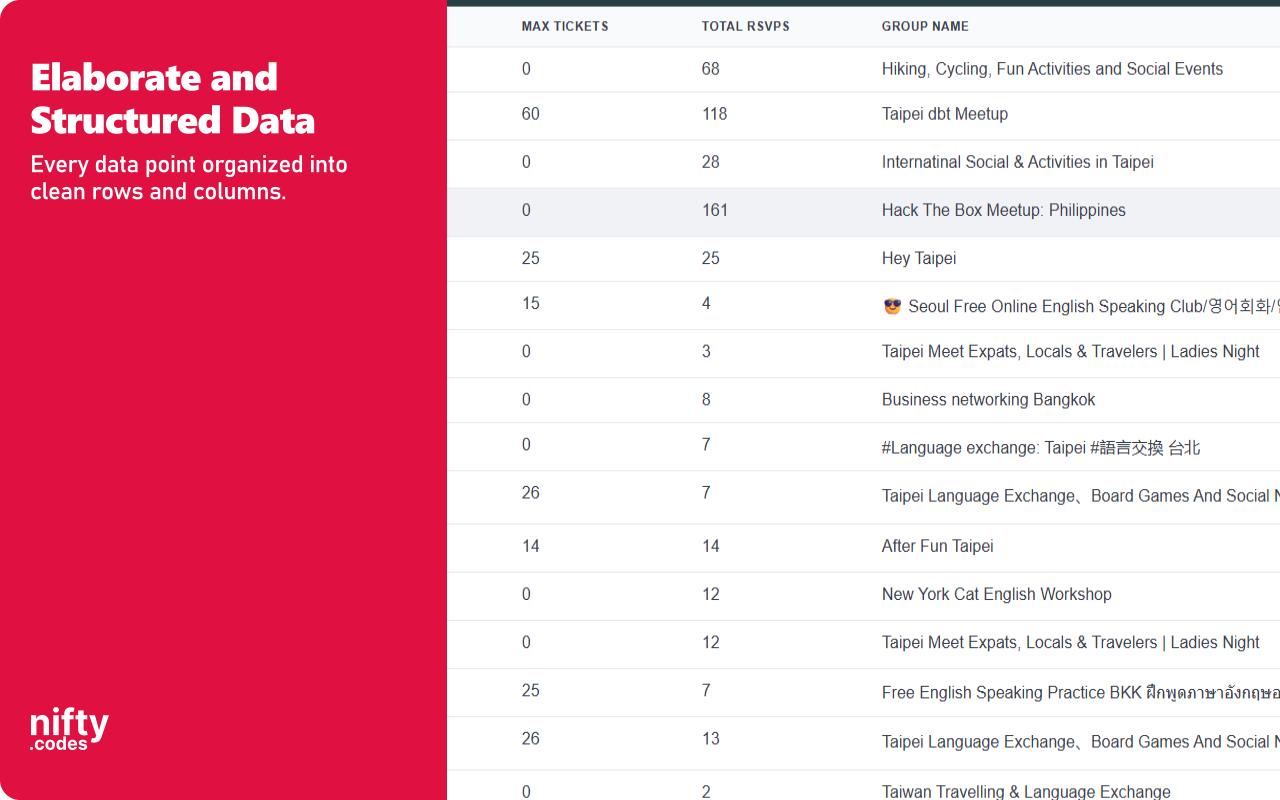The image size is (1280, 800).
Task: Open the Internatinal Social & Activities in Taipei link
Action: coord(1017,162)
